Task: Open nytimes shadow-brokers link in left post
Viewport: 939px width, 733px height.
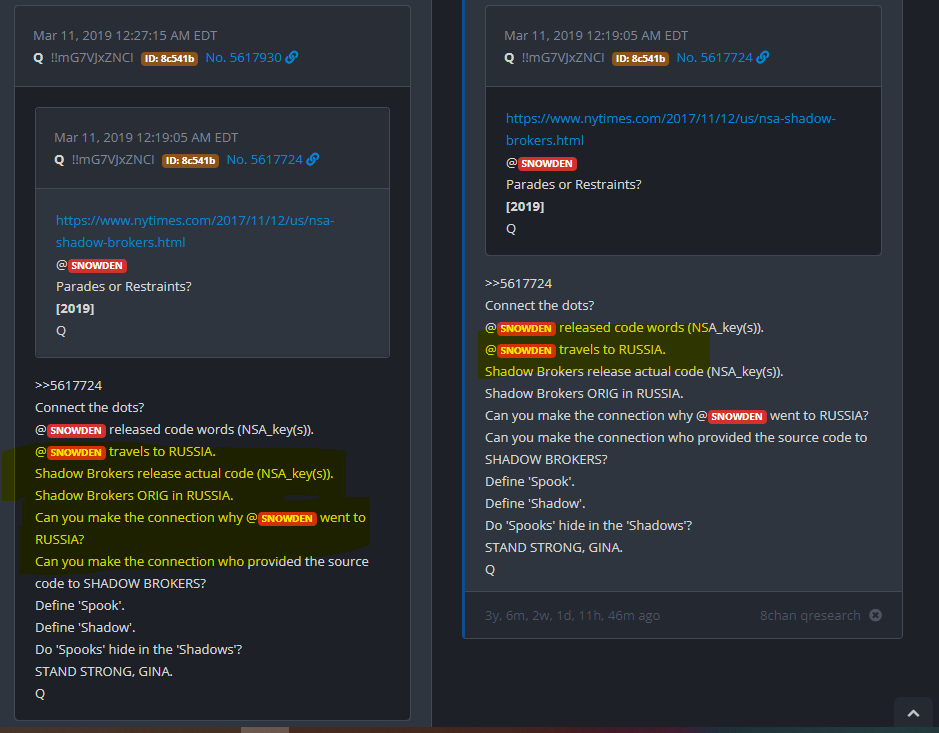Action: [x=195, y=231]
